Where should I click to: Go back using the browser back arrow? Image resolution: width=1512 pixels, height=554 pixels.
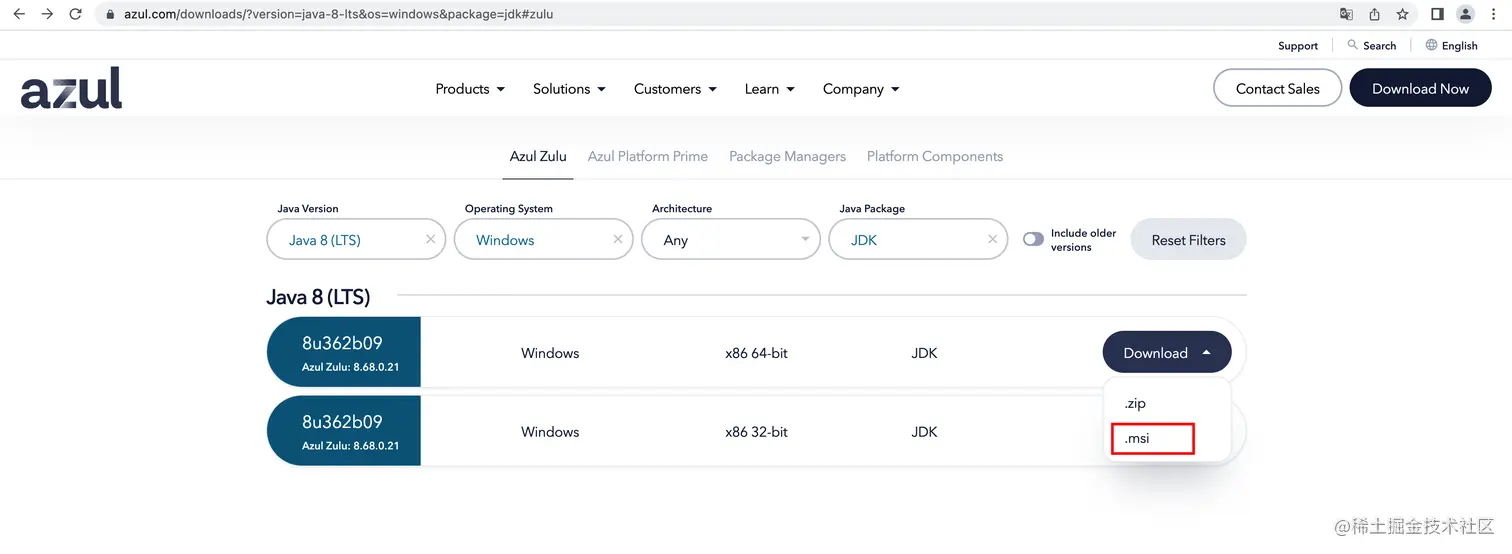[x=19, y=14]
